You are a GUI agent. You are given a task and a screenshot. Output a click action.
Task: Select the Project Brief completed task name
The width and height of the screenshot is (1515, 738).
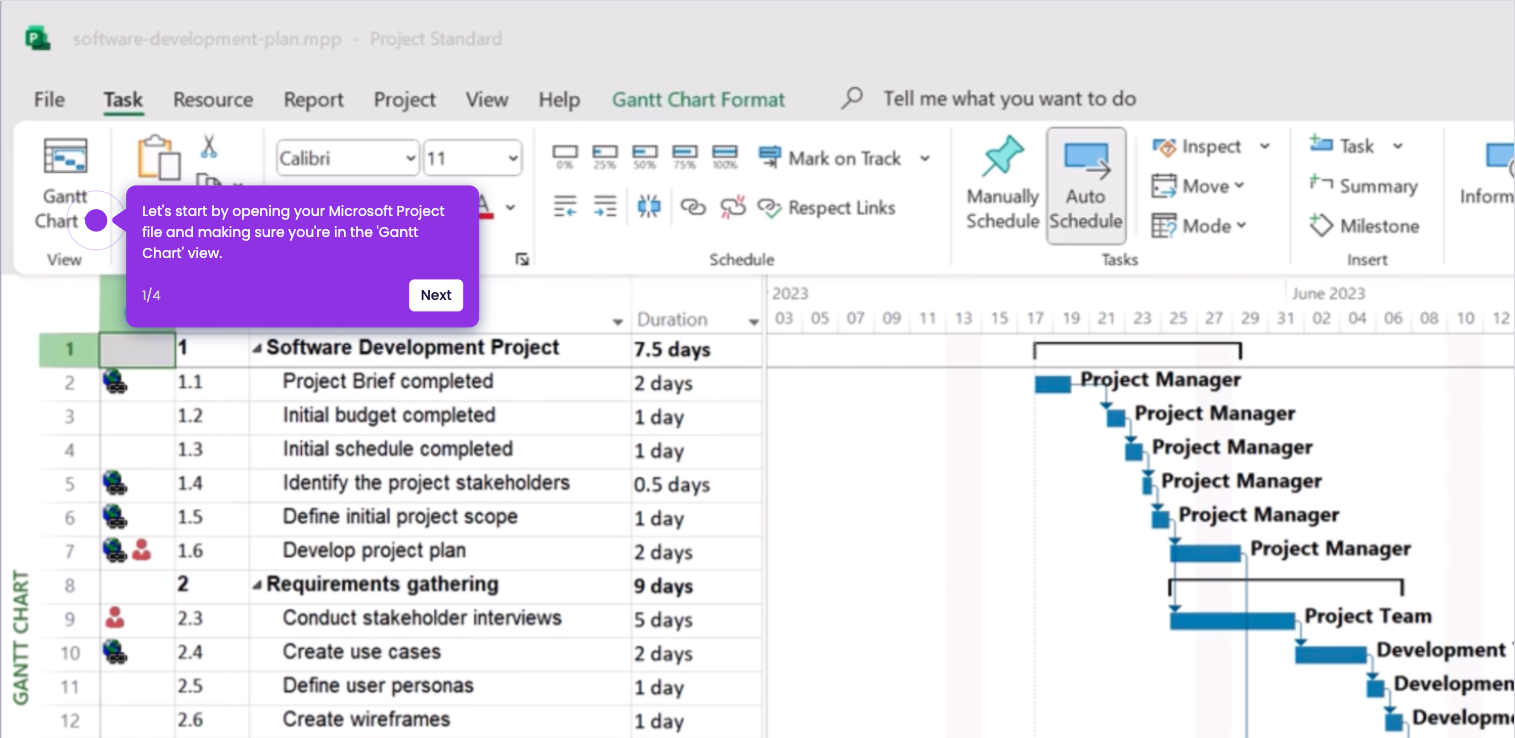point(388,382)
